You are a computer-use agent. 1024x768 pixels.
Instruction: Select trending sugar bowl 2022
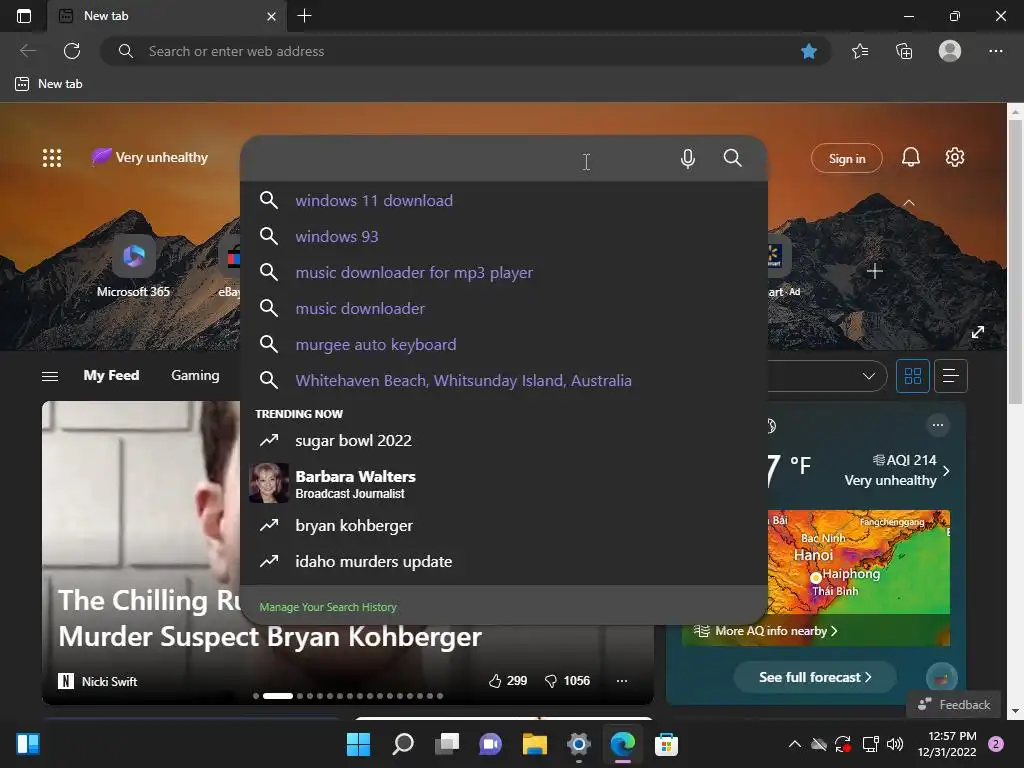tap(504, 441)
